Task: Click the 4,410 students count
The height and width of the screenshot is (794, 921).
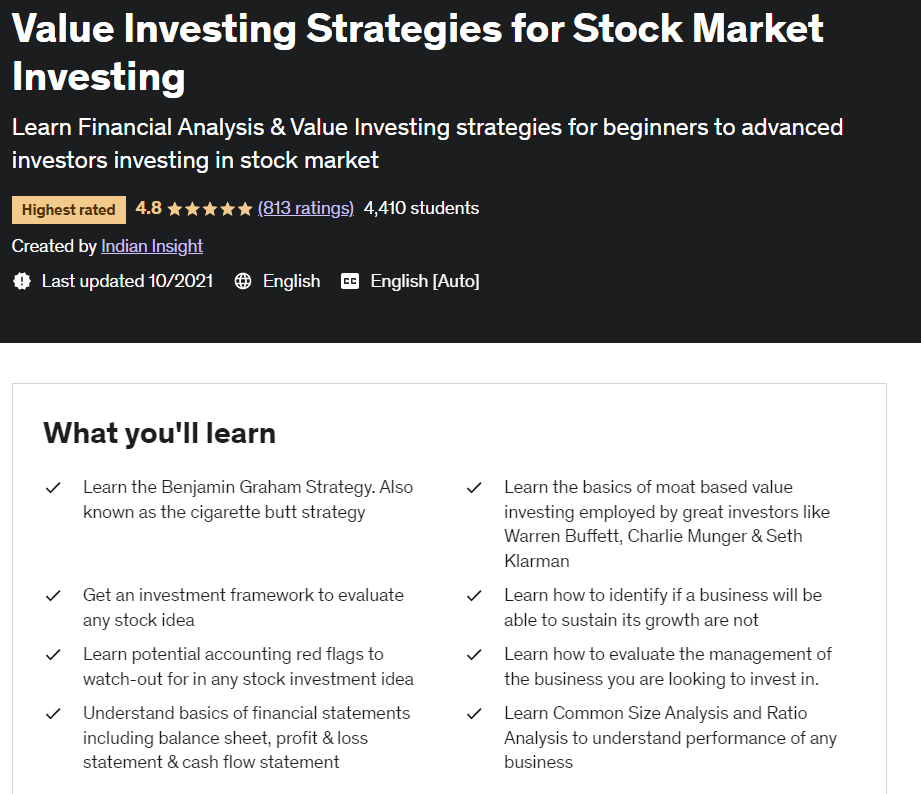Action: pyautogui.click(x=421, y=208)
